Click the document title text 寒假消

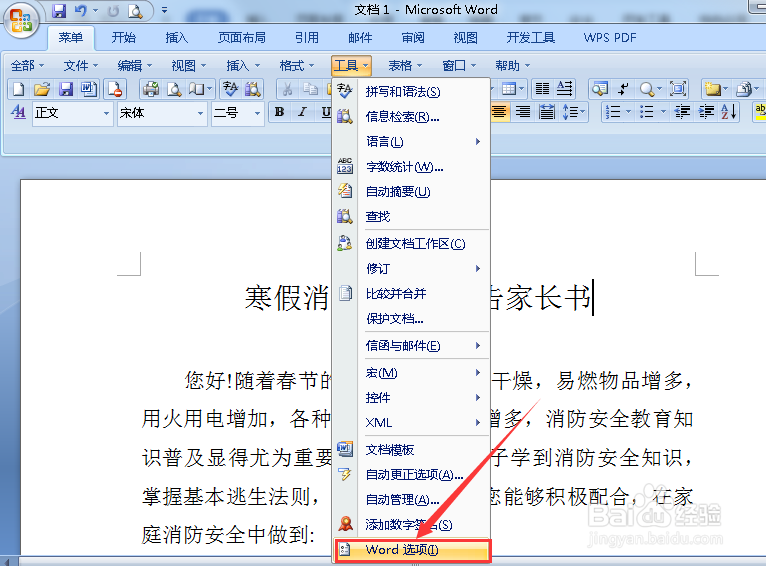[287, 298]
